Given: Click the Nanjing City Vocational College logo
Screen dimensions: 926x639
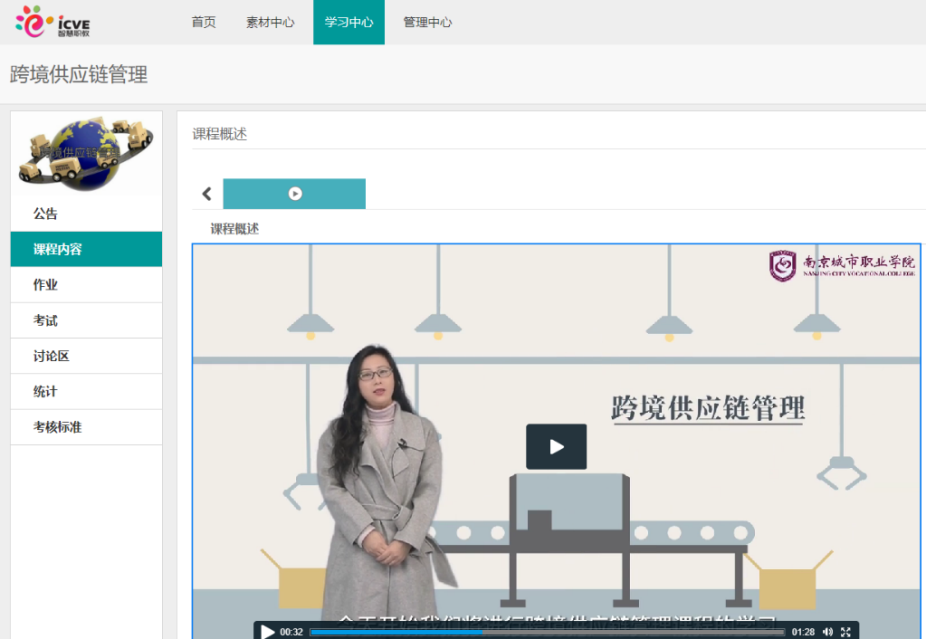Looking at the screenshot, I should tap(842, 265).
